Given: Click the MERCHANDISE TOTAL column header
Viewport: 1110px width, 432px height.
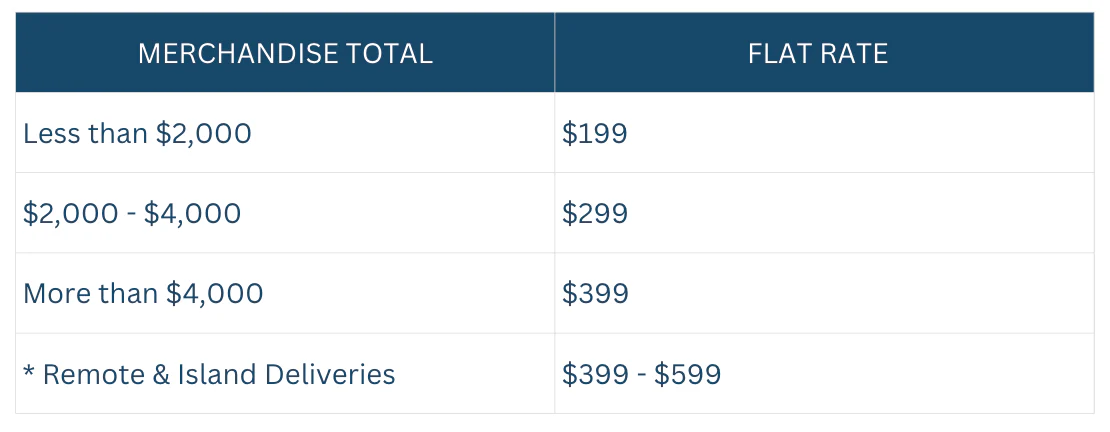Looking at the screenshot, I should click(x=285, y=53).
